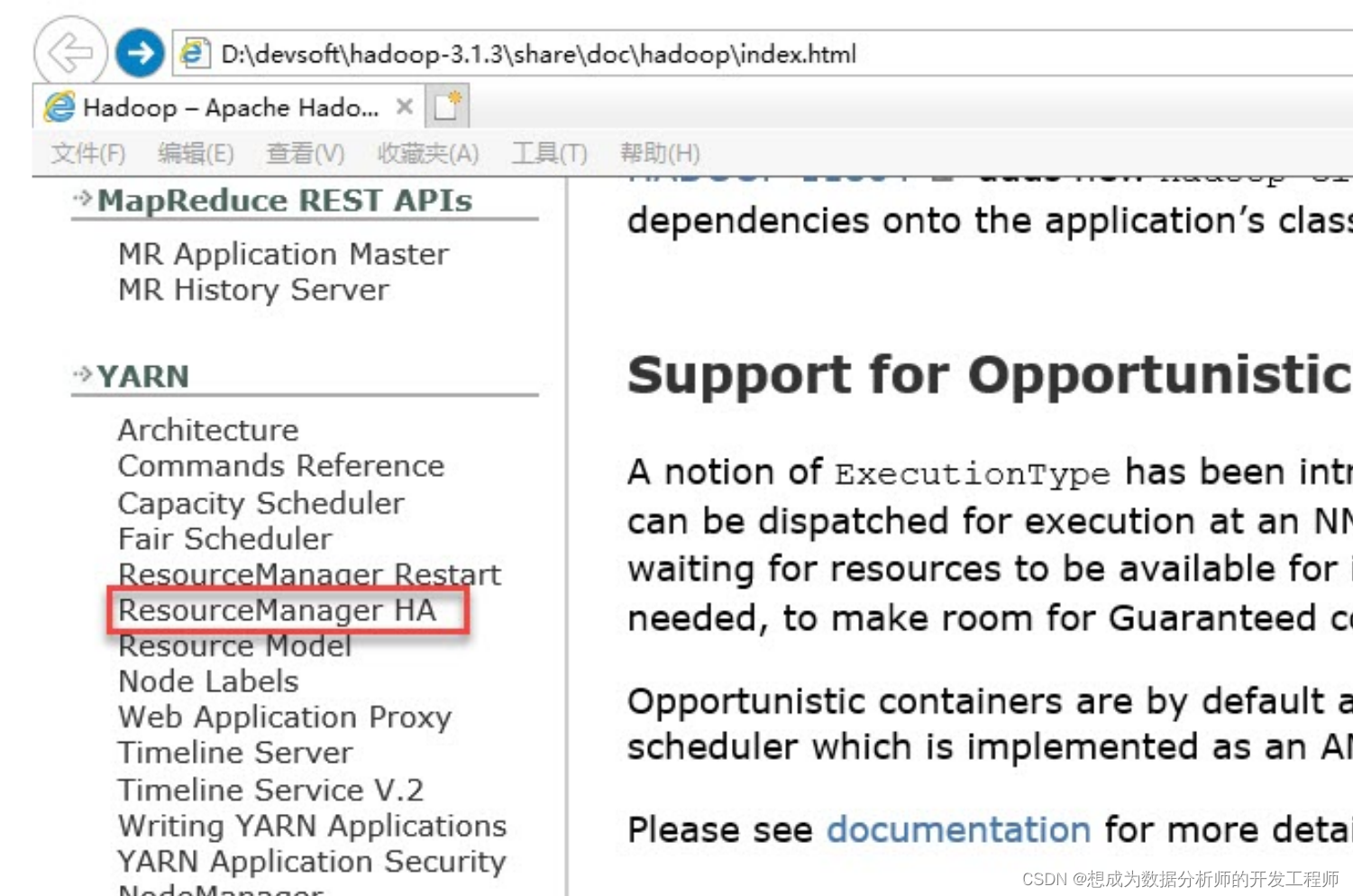Viewport: 1353px width, 896px height.
Task: Open Resource Model link
Action: [234, 645]
